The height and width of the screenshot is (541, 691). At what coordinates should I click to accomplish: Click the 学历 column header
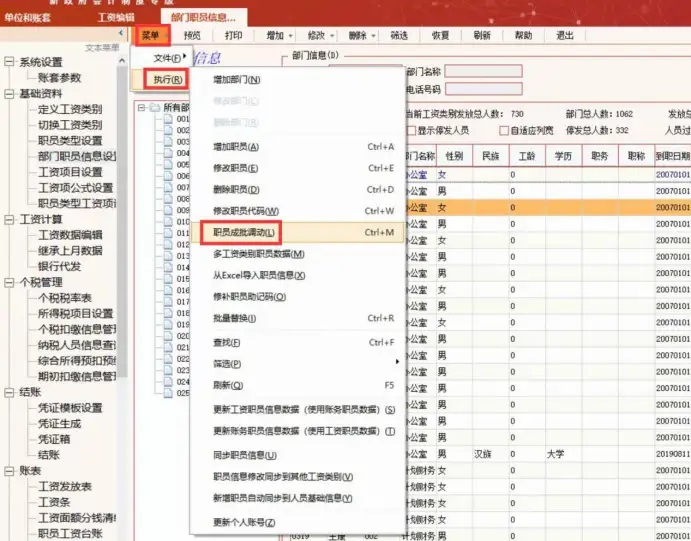564,156
